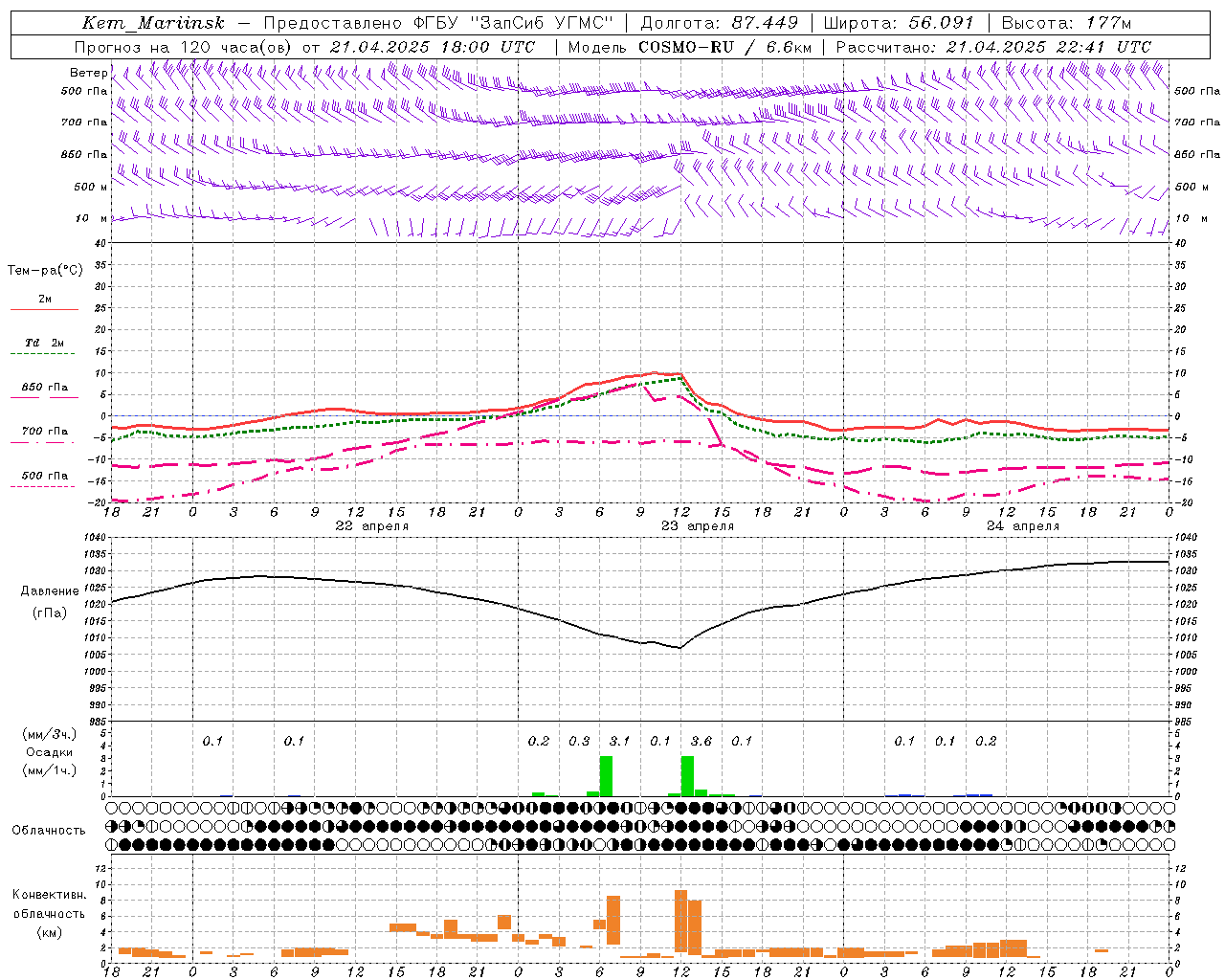
Task: Click the lowest point of the pressure curve
Action: [x=680, y=648]
